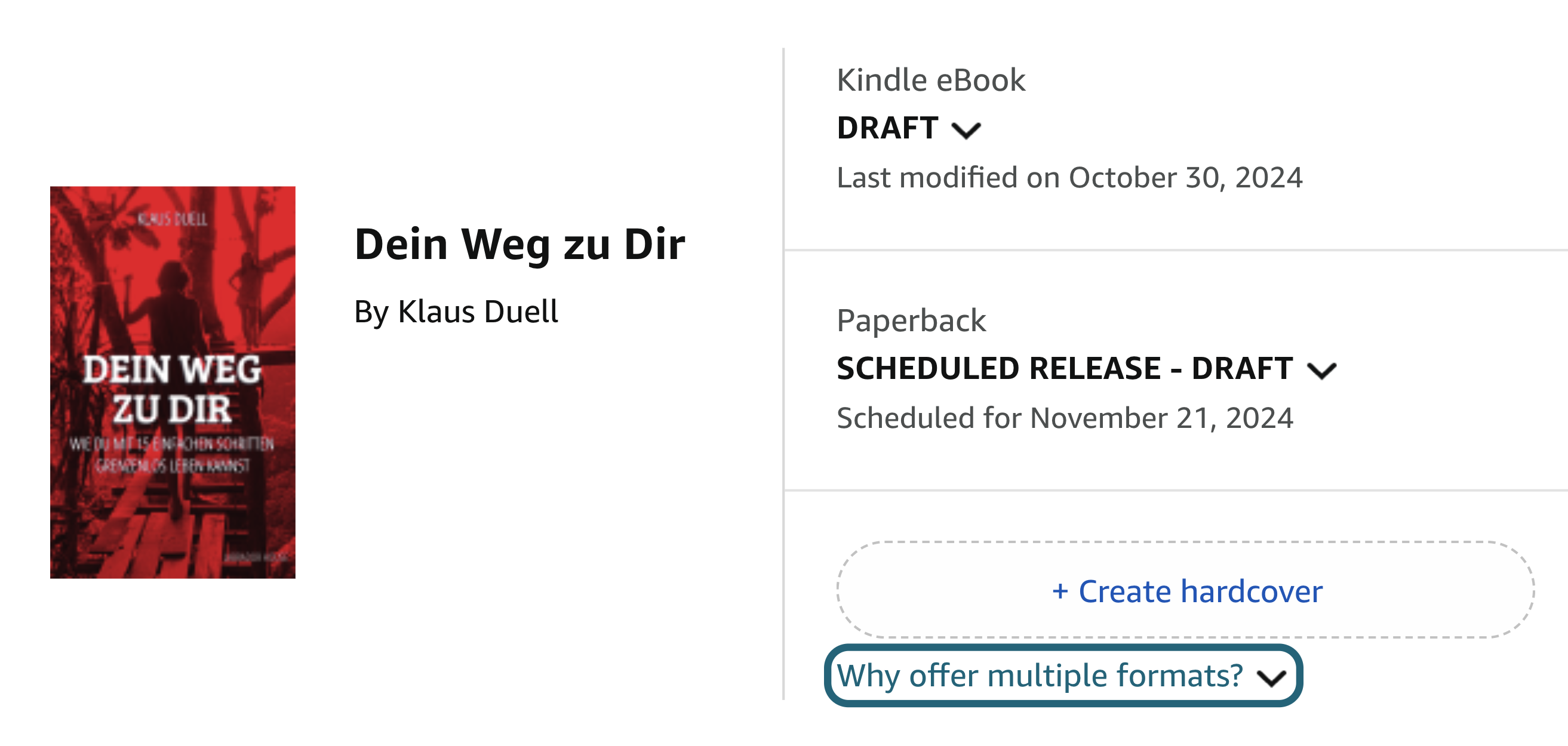Click 'Last modified on October 30, 2024'
Image resolution: width=1568 pixels, height=746 pixels.
click(x=1069, y=178)
